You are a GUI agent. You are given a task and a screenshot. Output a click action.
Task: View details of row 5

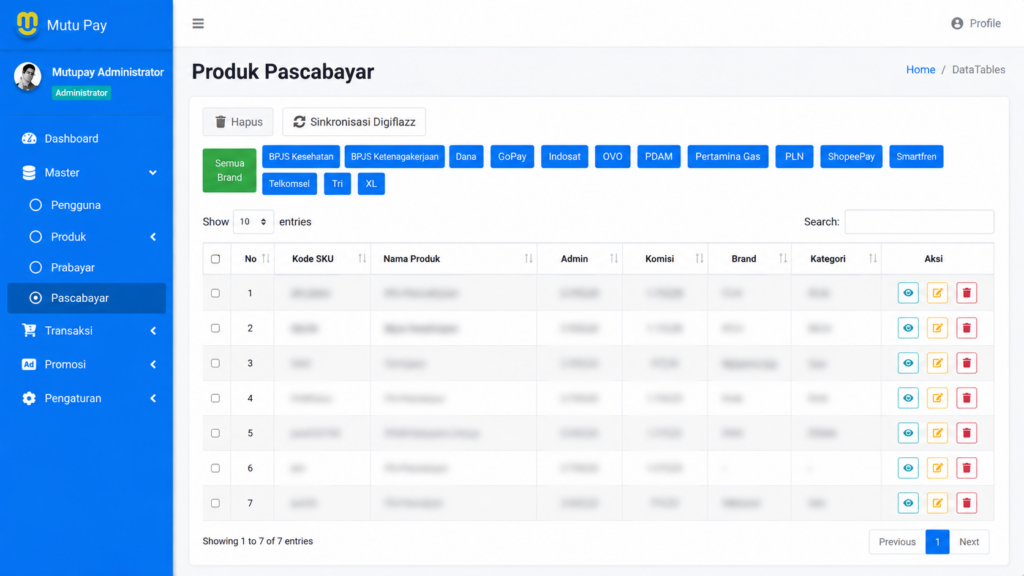coord(908,433)
